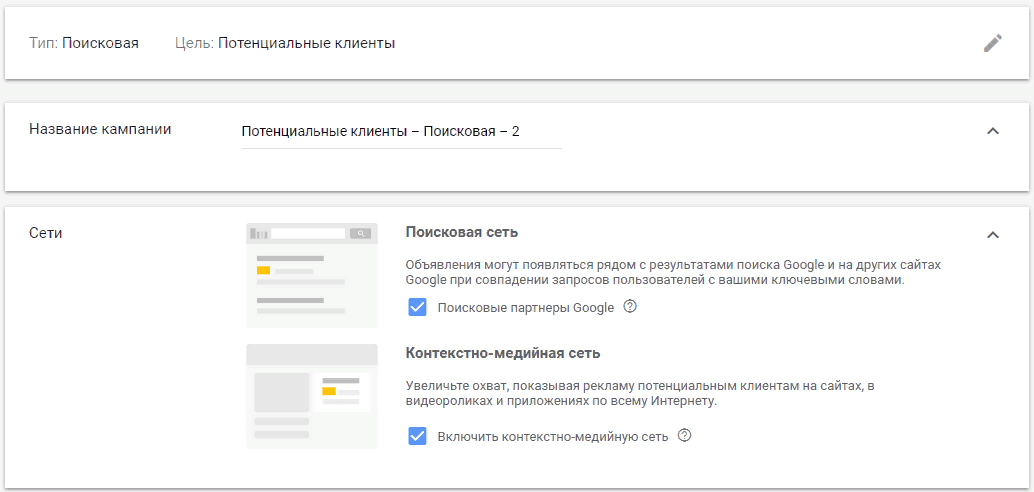Screen dimensions: 1034x492
Task: Click the Поисковые партнеры Google label text
Action: click(525, 308)
